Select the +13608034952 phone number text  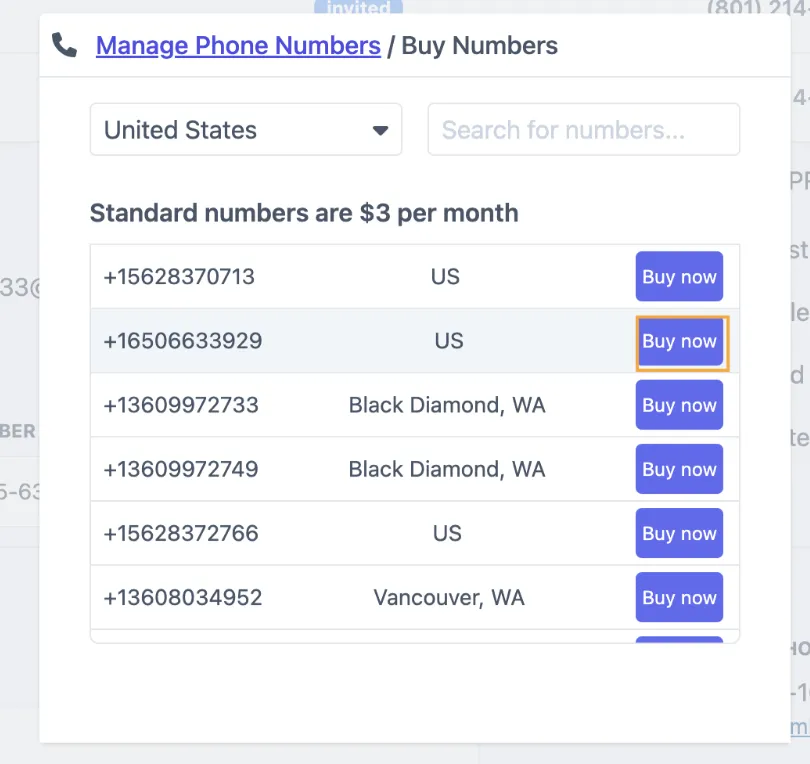181,597
